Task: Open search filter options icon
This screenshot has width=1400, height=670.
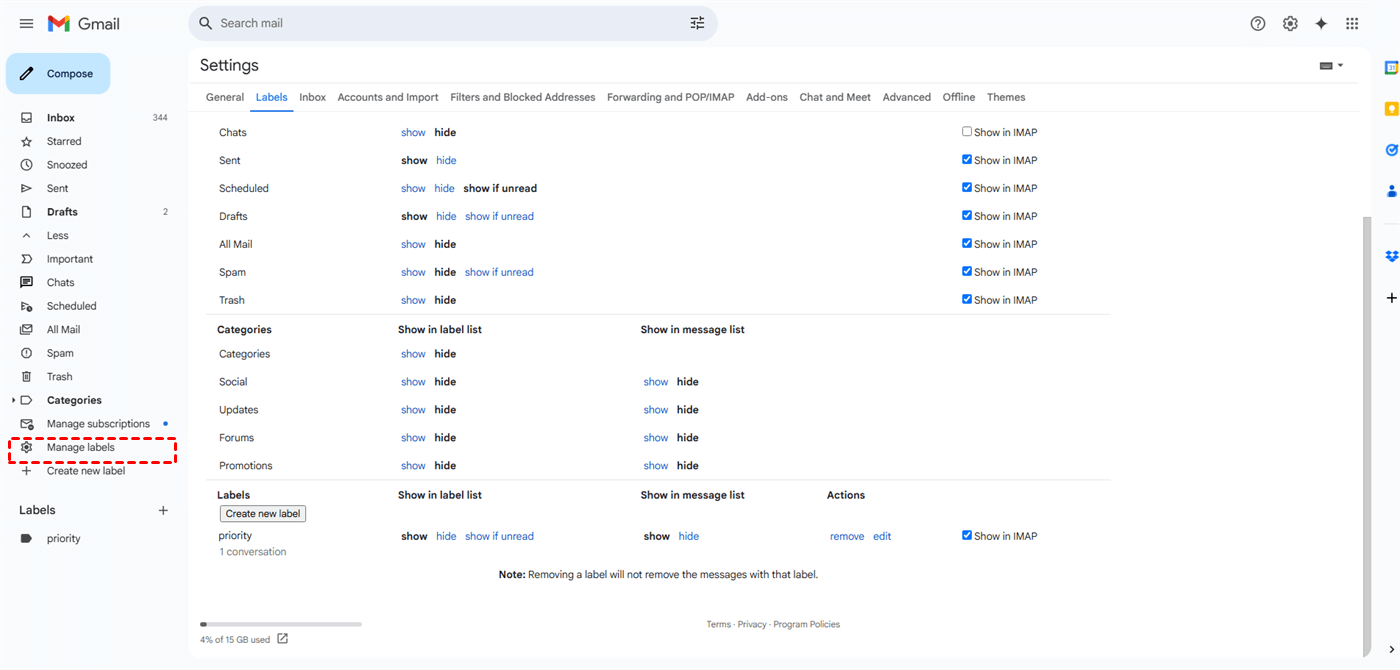Action: point(697,23)
